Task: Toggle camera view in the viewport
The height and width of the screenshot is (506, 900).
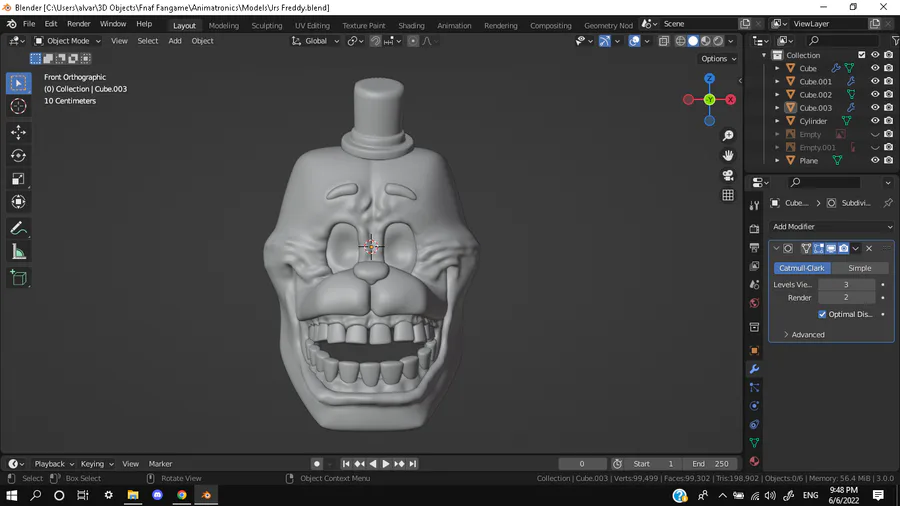Action: (728, 175)
